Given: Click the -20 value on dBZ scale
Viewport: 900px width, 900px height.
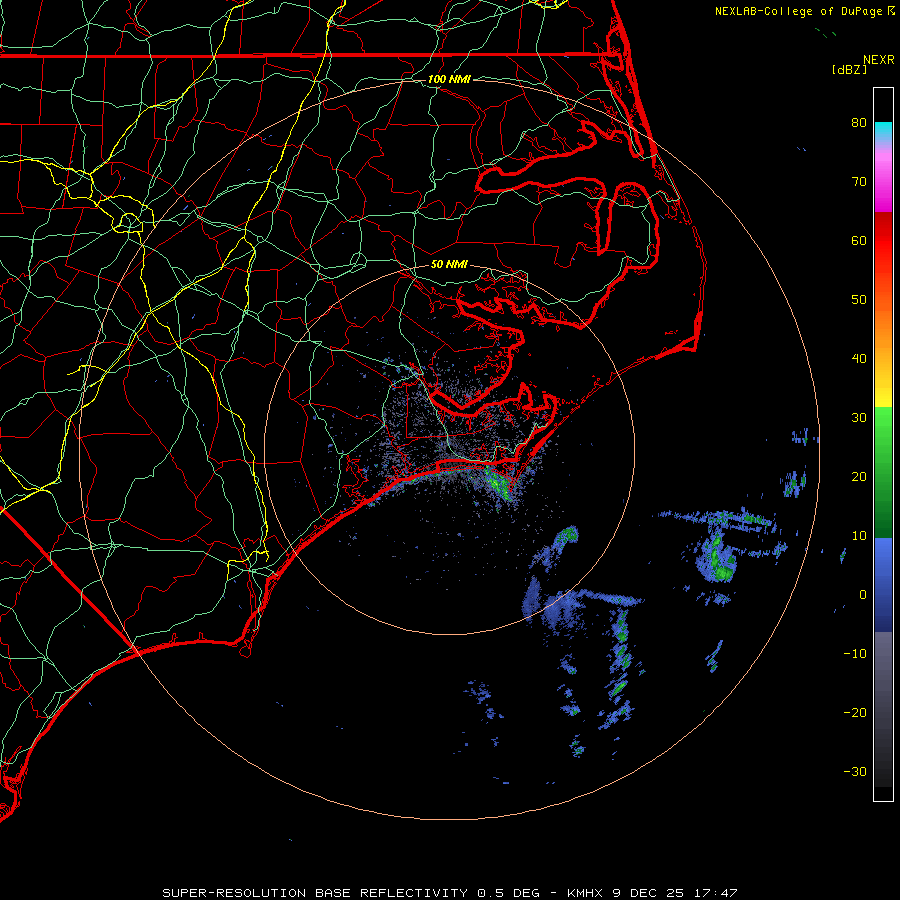Looking at the screenshot, I should (855, 712).
